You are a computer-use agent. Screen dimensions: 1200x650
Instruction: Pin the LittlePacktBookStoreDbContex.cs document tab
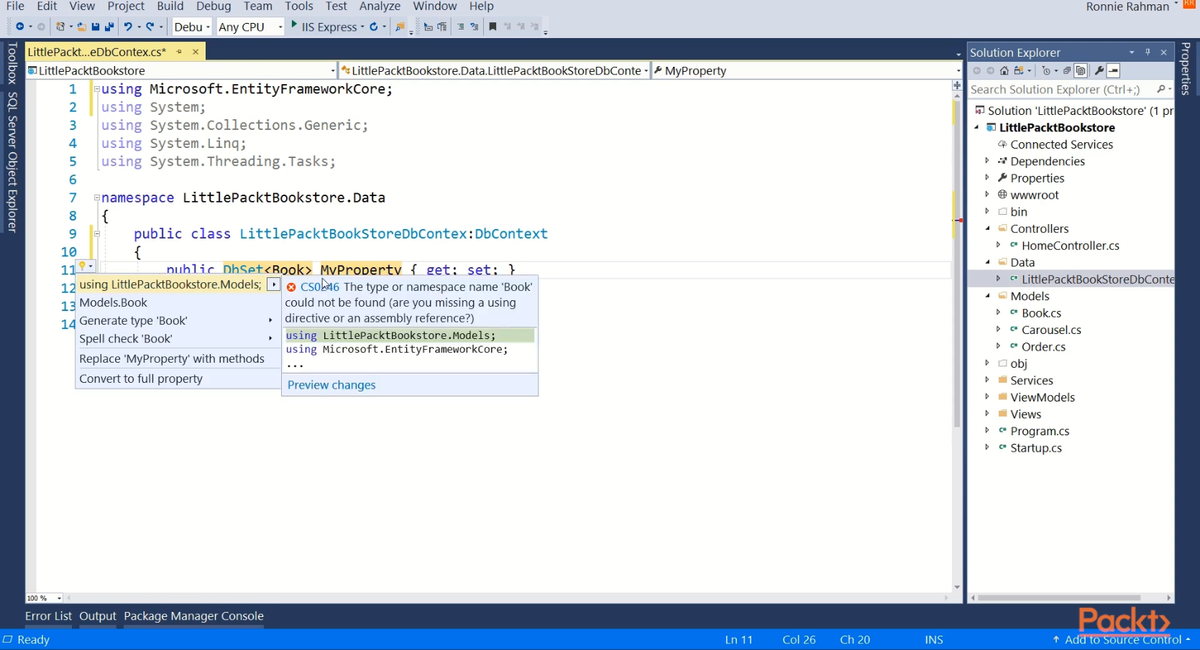pyautogui.click(x=179, y=51)
